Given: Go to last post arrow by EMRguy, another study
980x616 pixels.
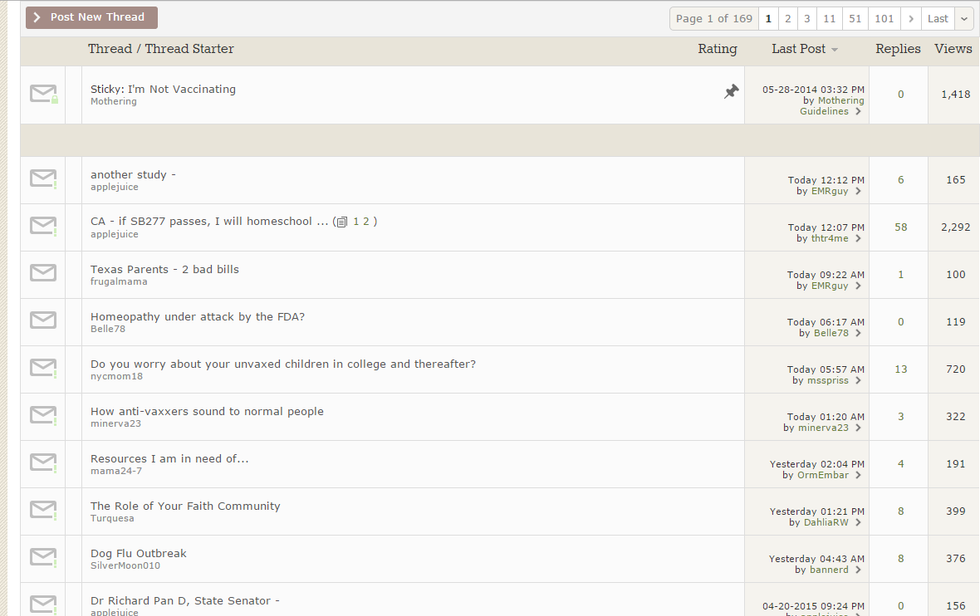Looking at the screenshot, I should (x=858, y=192).
